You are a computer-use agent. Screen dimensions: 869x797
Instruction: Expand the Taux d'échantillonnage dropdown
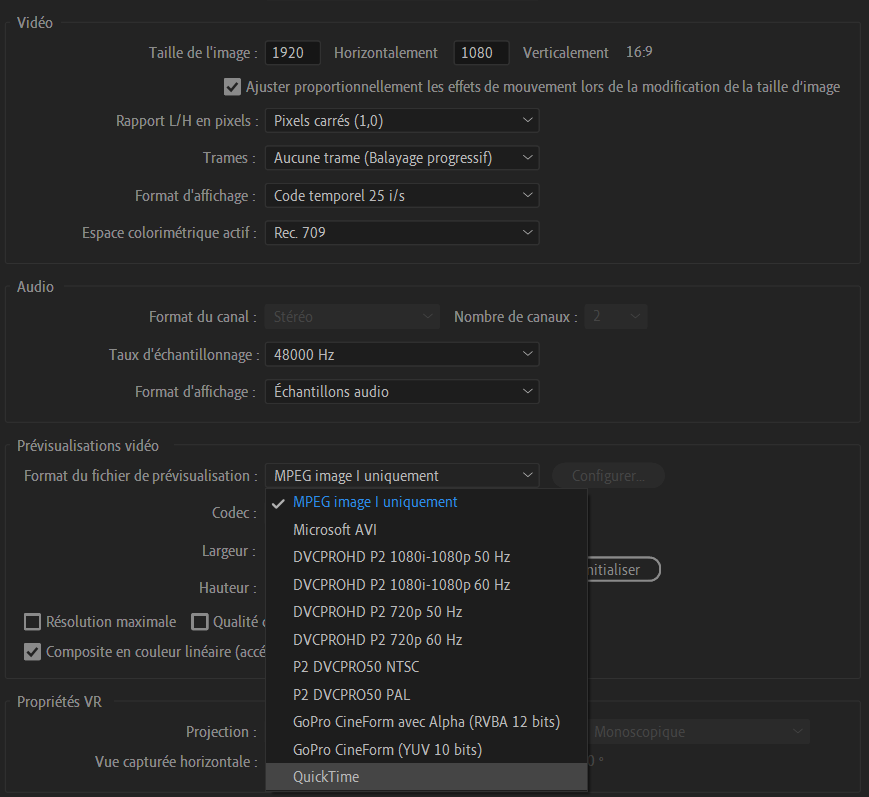pyautogui.click(x=402, y=355)
